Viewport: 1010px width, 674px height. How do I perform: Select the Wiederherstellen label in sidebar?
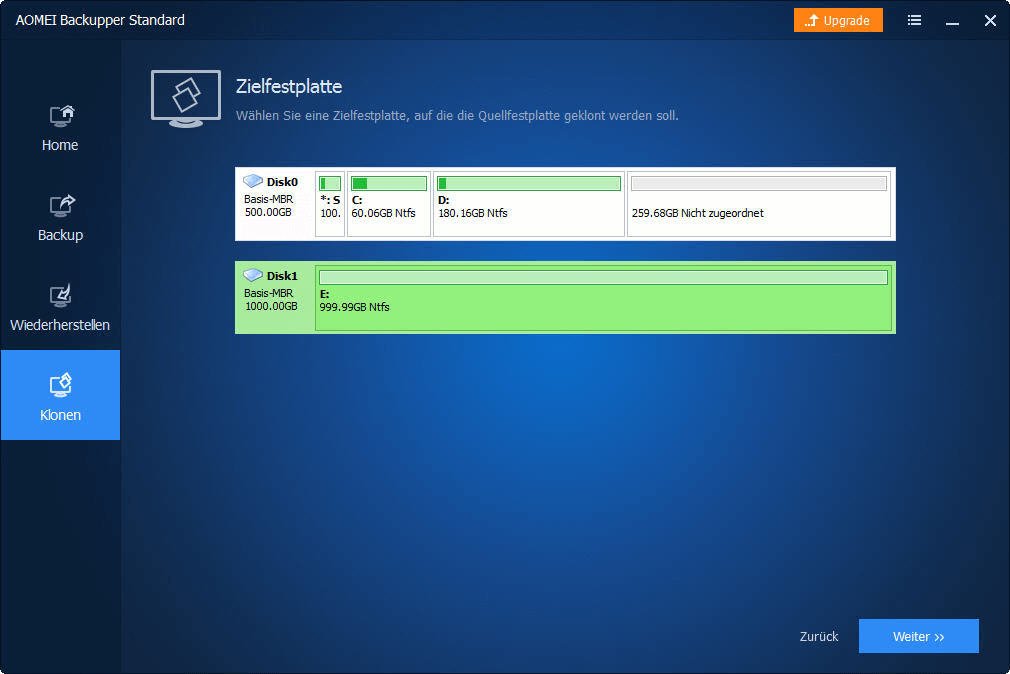(60, 325)
